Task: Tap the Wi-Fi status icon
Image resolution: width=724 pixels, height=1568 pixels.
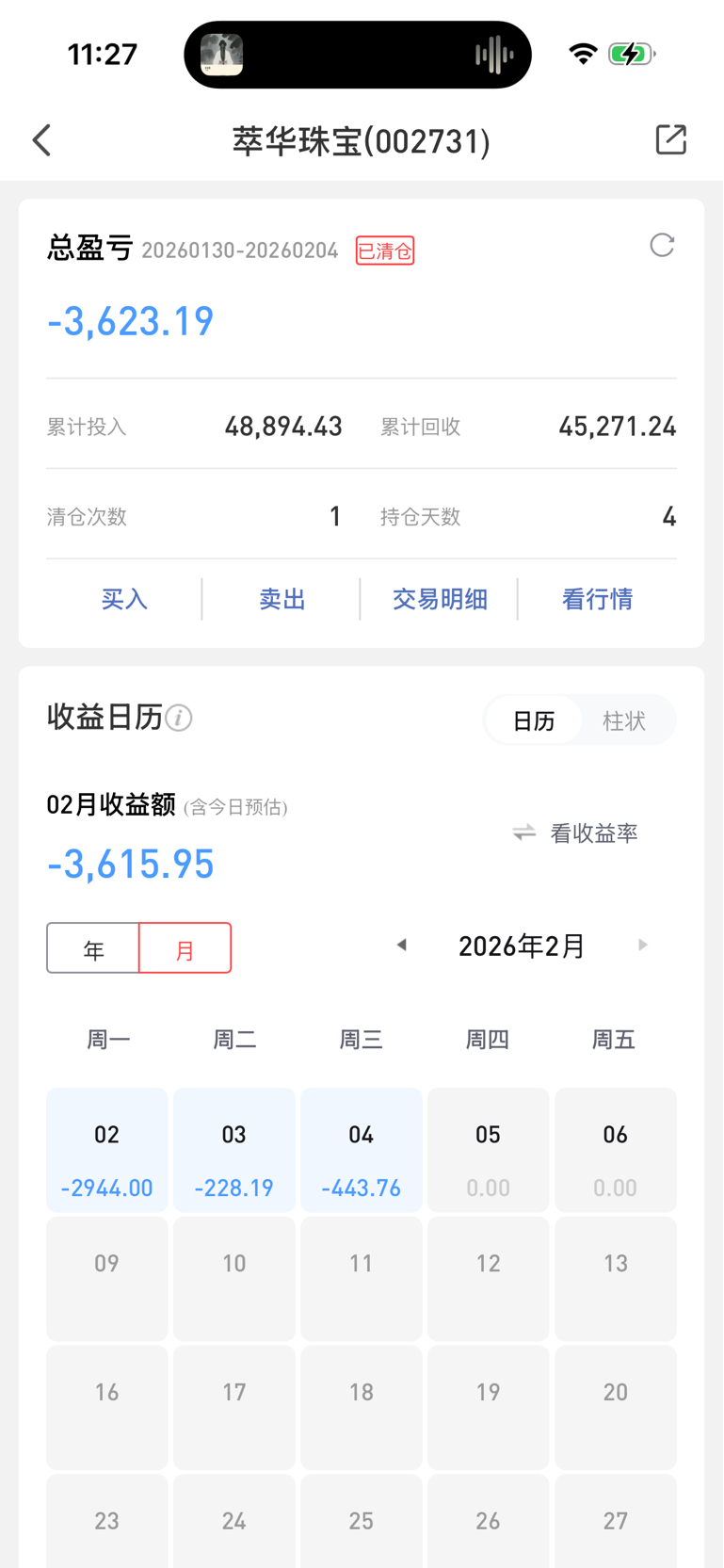Action: tap(584, 54)
